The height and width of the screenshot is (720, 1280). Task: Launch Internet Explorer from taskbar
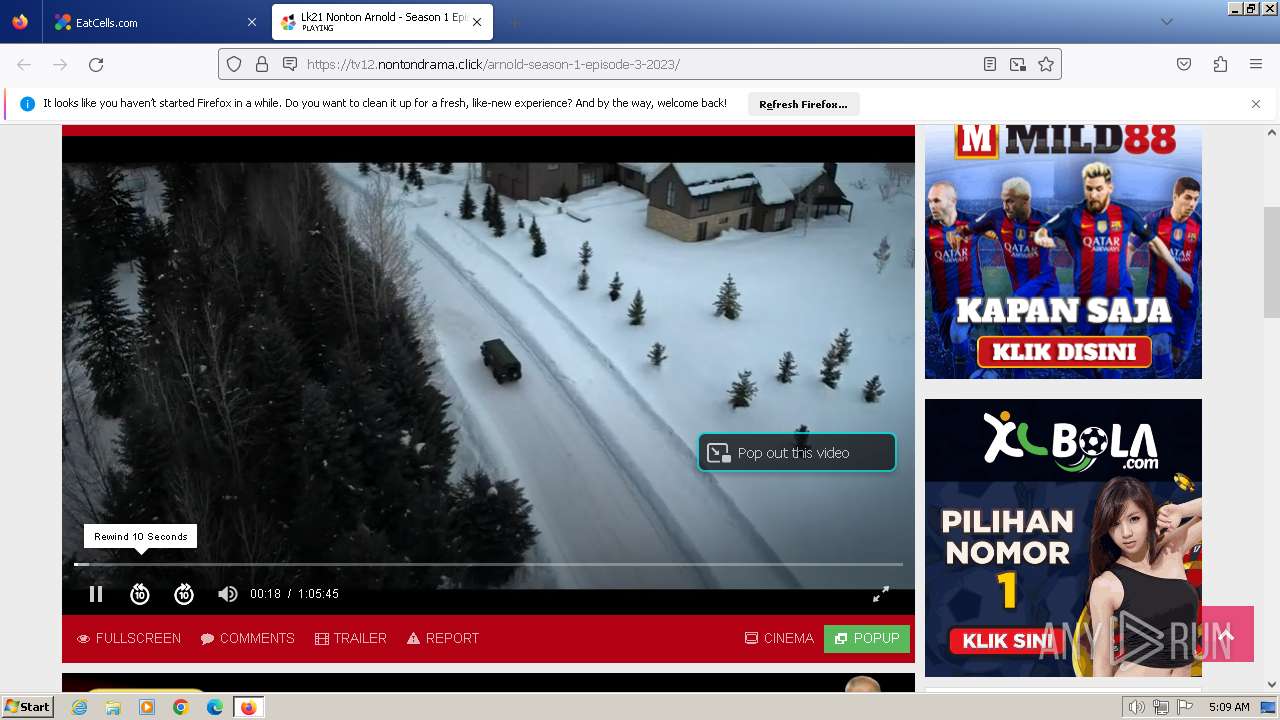pos(80,707)
